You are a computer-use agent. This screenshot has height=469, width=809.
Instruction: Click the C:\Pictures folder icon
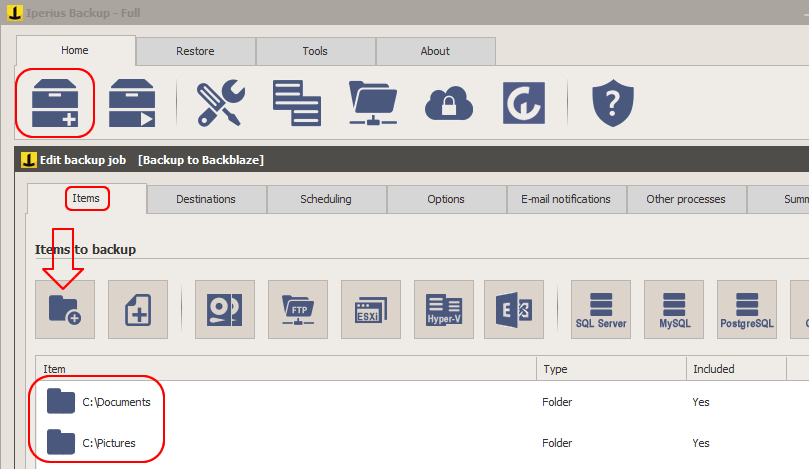coord(61,442)
